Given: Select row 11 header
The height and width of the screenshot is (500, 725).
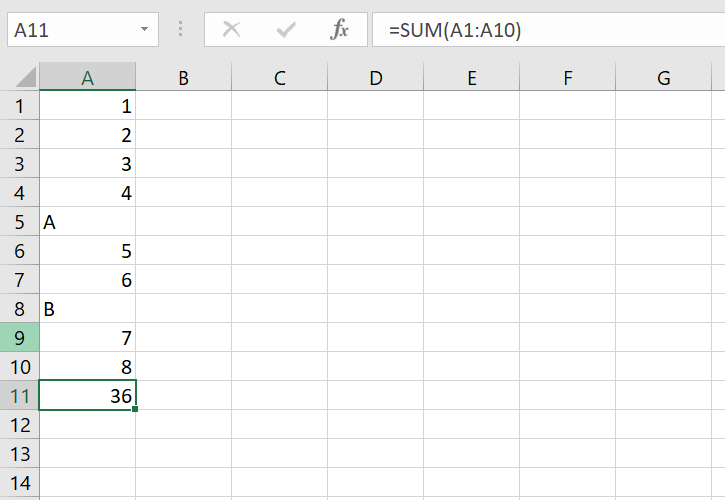Looking at the screenshot, I should coord(19,395).
